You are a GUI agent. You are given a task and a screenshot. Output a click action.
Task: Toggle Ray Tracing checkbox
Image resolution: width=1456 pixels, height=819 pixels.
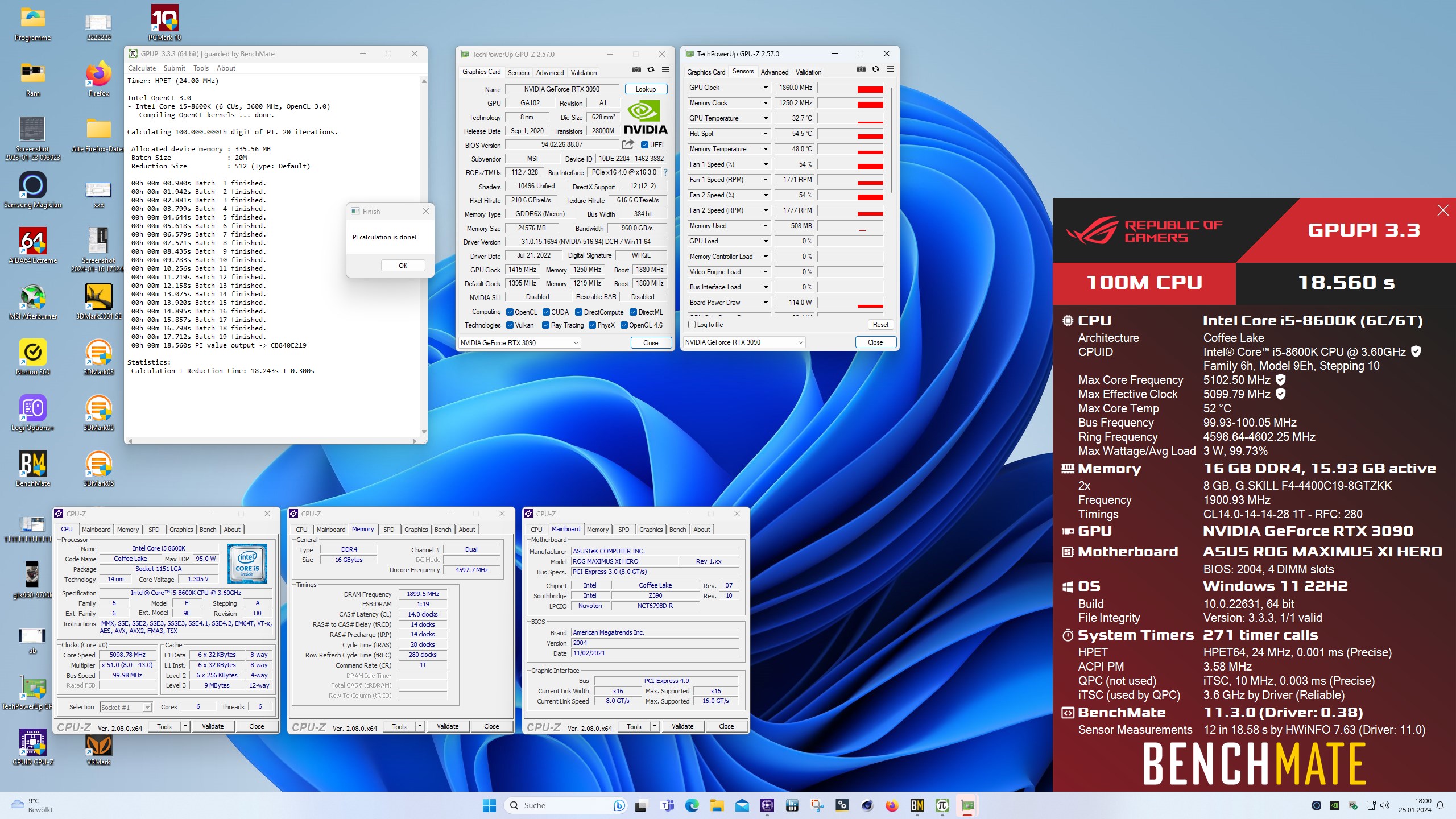545,325
